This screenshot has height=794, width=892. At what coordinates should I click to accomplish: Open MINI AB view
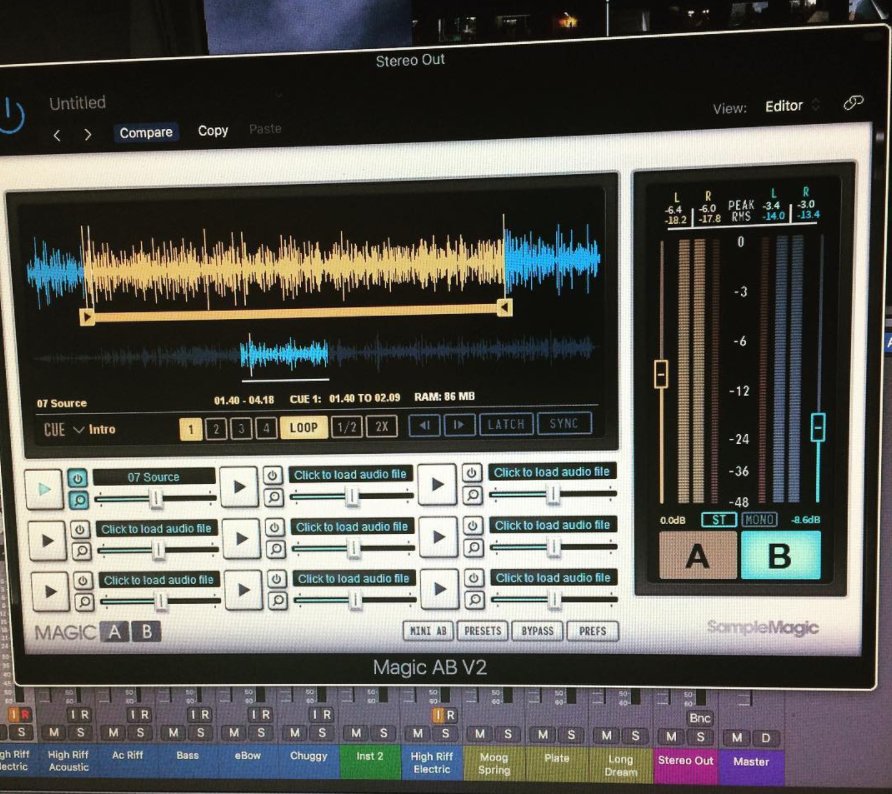pos(428,631)
